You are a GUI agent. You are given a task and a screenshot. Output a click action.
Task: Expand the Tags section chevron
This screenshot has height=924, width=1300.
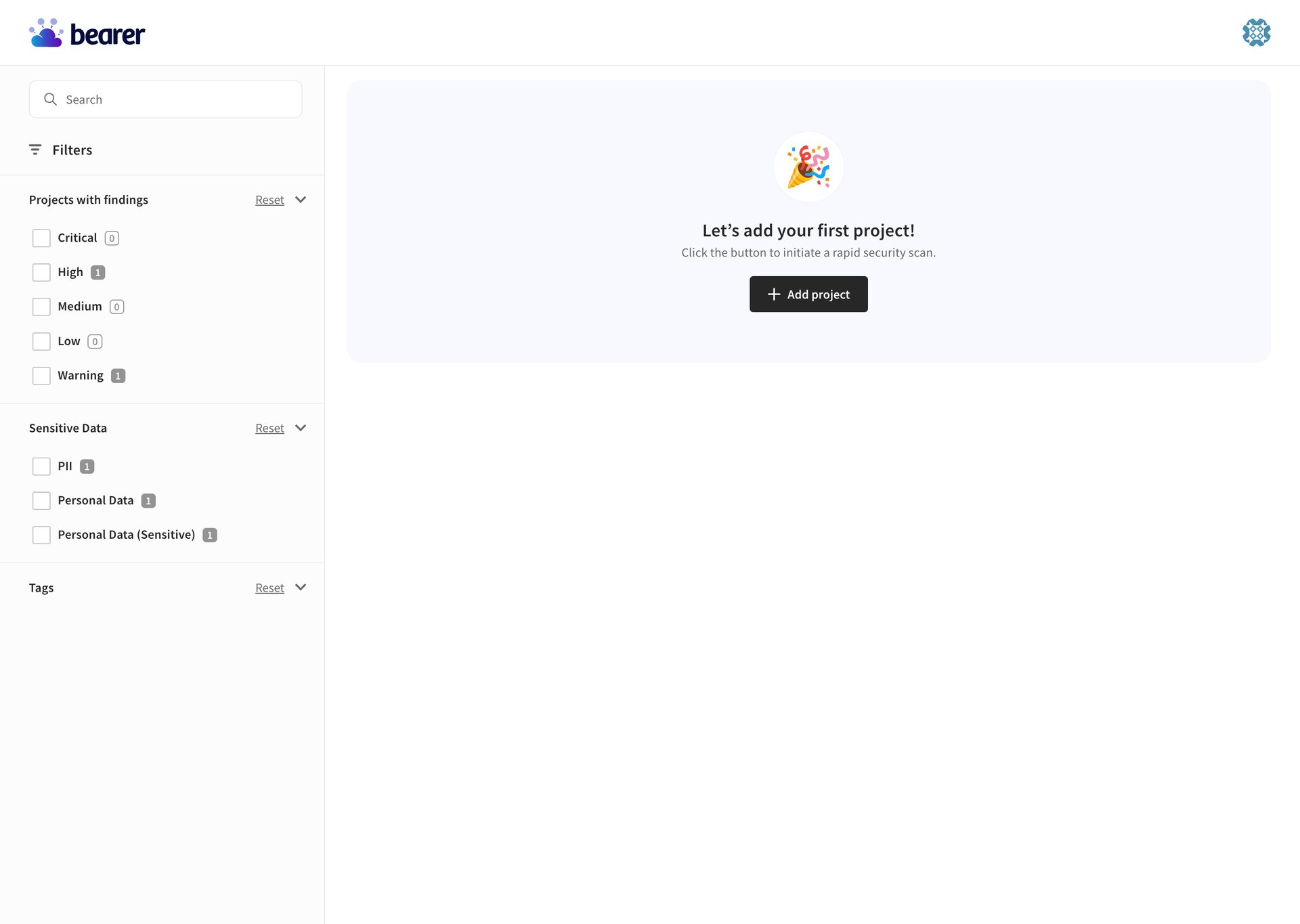tap(301, 588)
